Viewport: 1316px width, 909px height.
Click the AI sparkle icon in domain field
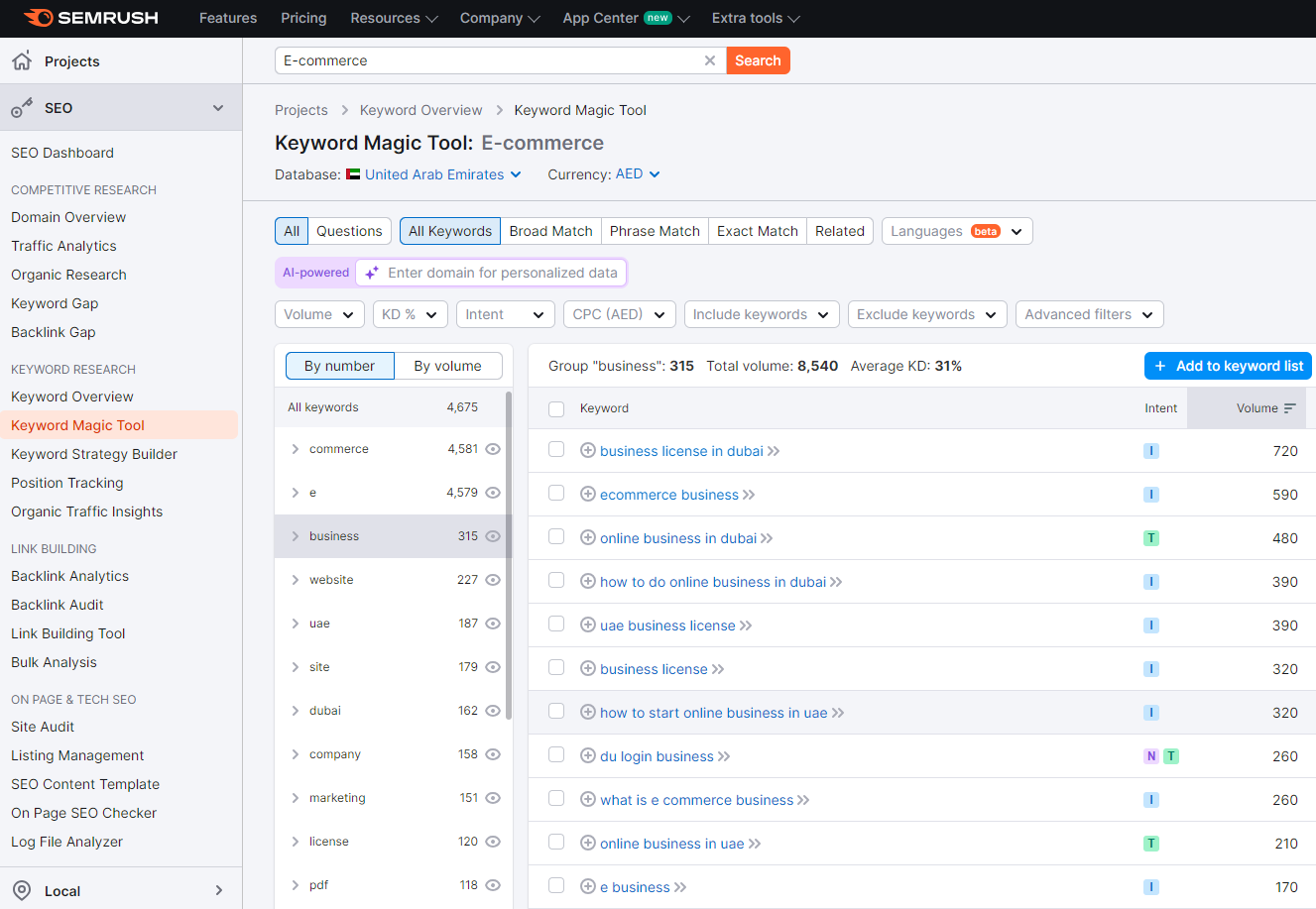click(x=372, y=273)
